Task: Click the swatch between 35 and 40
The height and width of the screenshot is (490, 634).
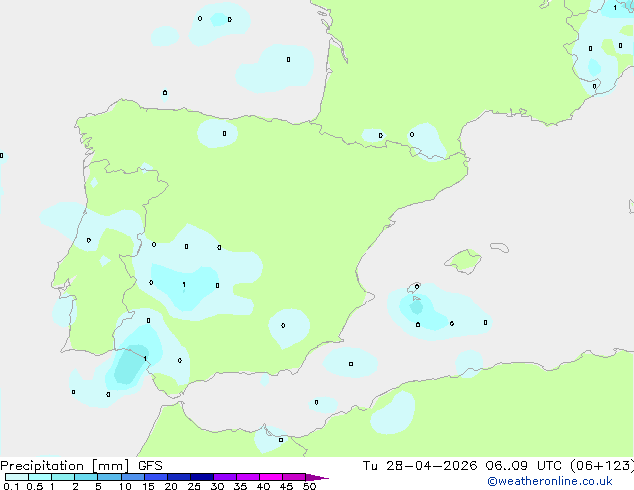Action: click(248, 477)
